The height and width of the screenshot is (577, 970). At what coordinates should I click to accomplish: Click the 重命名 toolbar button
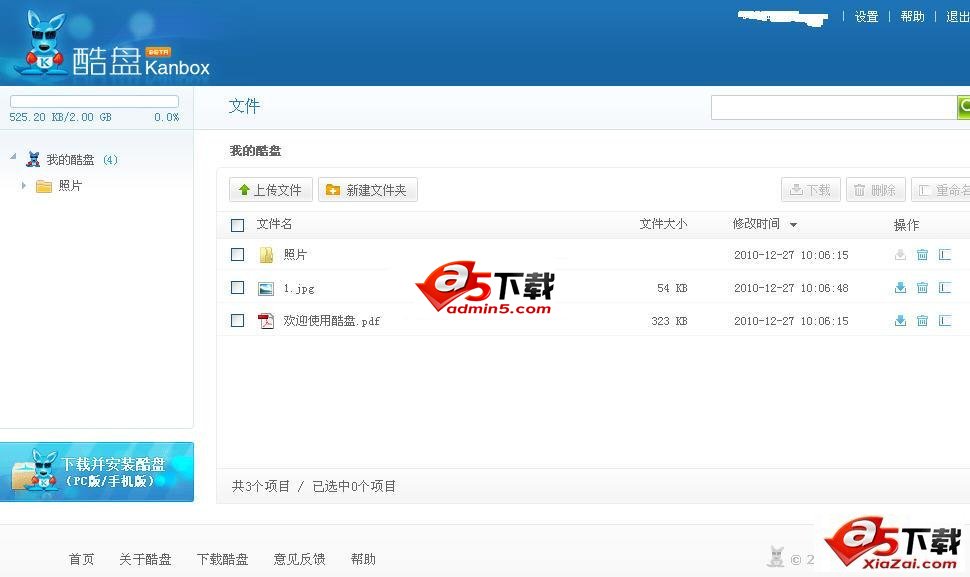pos(941,190)
